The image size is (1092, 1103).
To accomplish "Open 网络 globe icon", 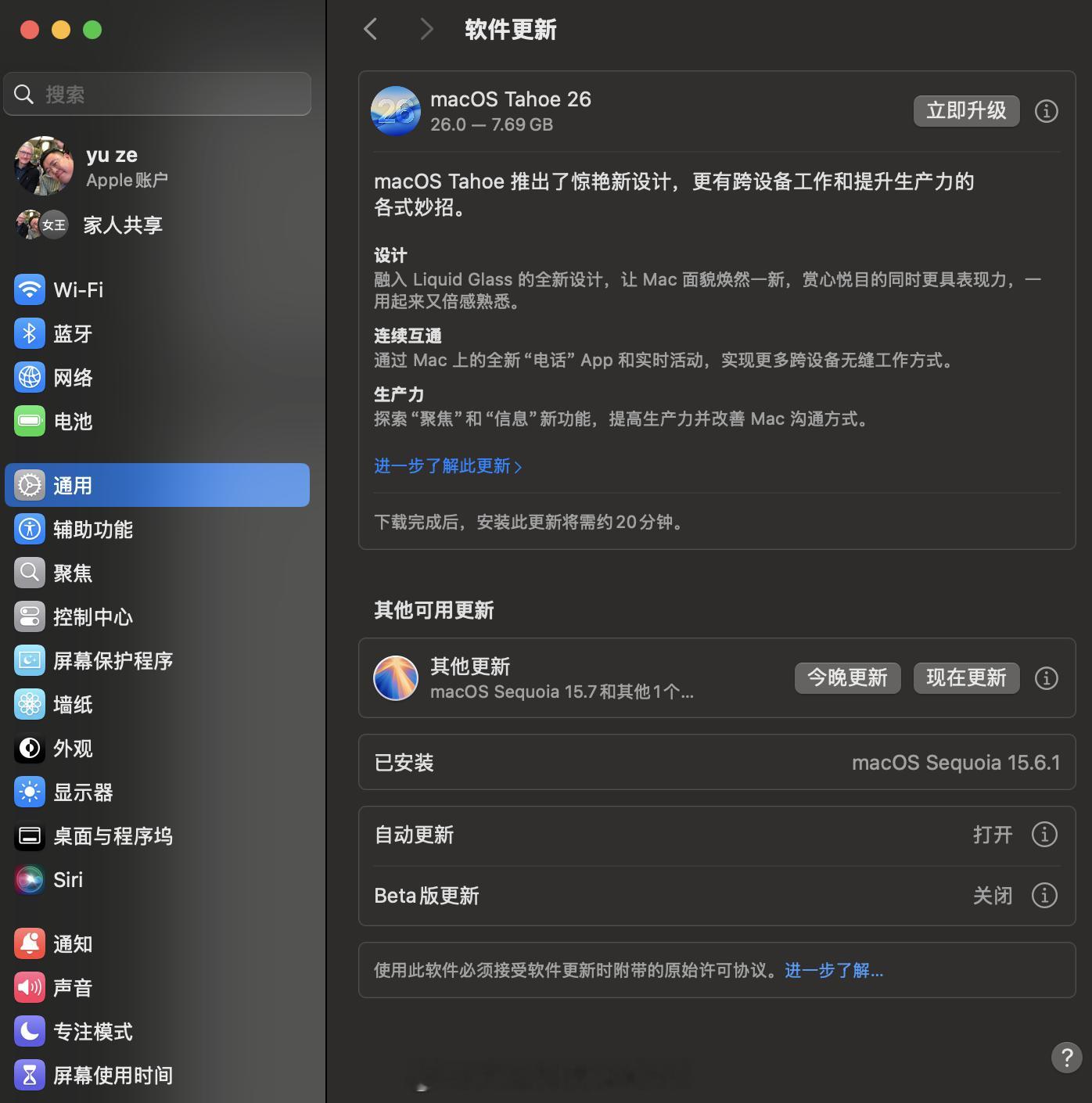I will [x=30, y=377].
